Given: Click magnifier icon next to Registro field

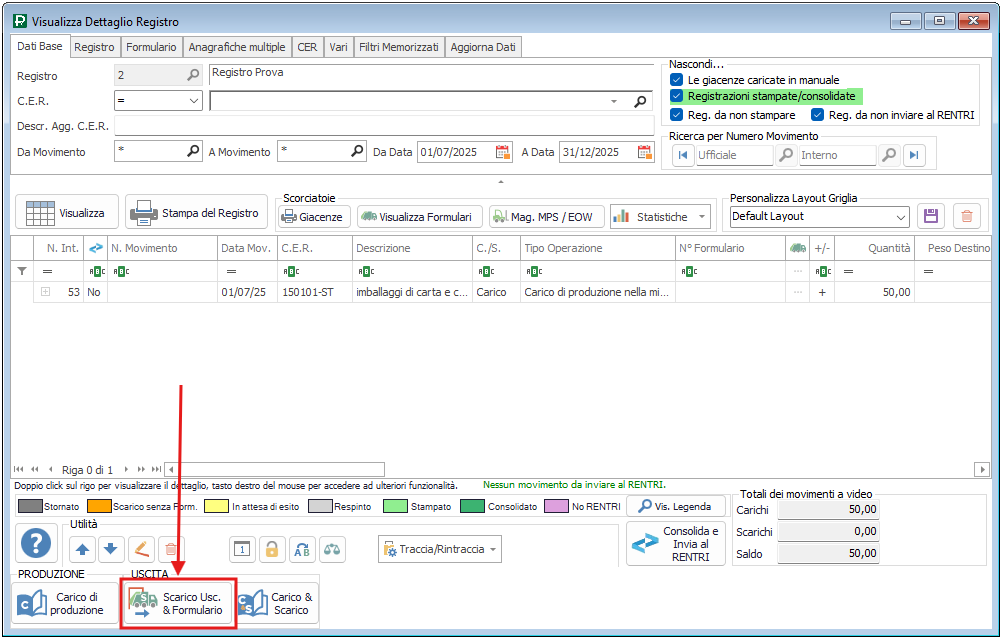Looking at the screenshot, I should pos(193,75).
